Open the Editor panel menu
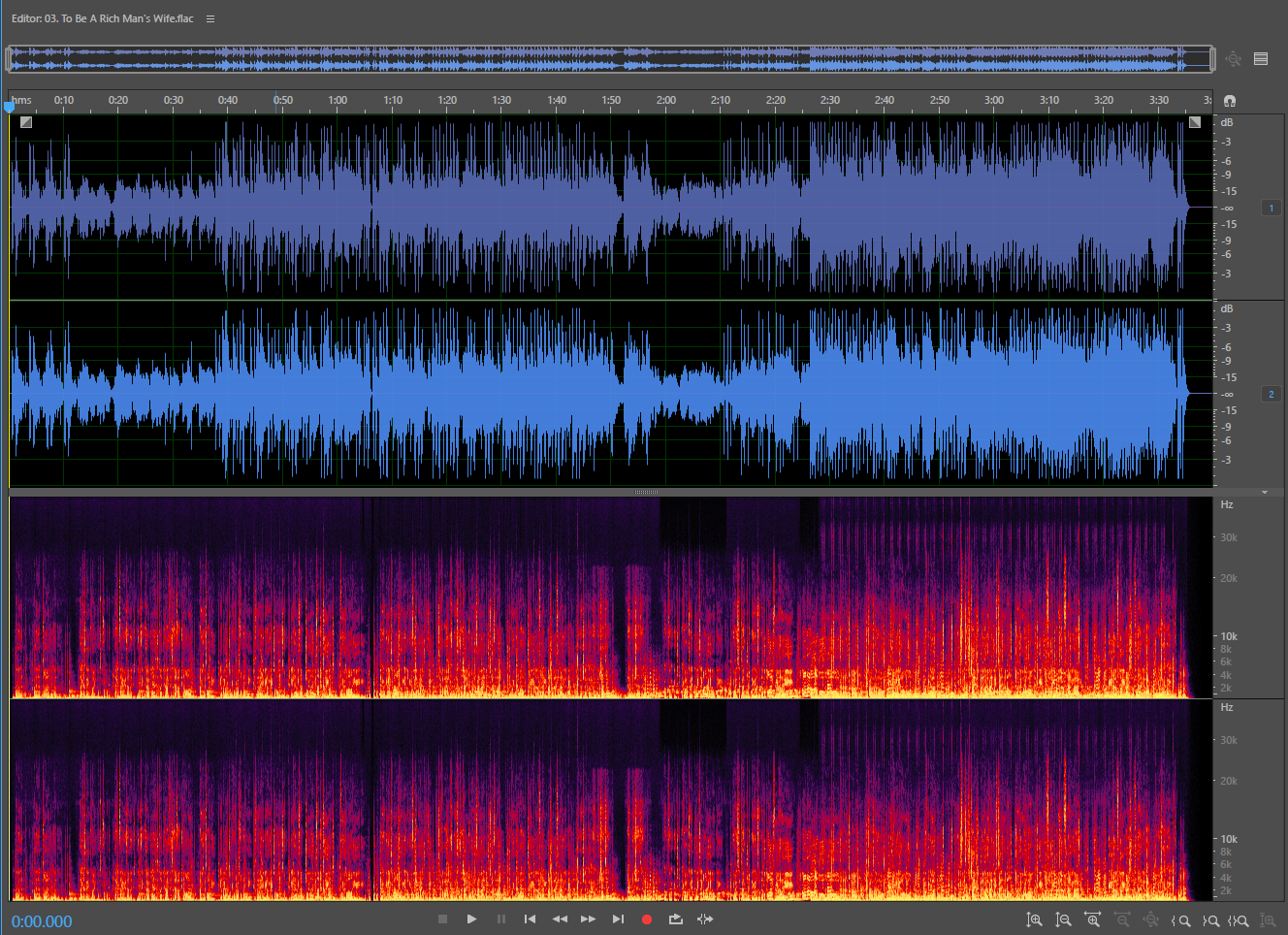The width and height of the screenshot is (1288, 935). tap(210, 18)
